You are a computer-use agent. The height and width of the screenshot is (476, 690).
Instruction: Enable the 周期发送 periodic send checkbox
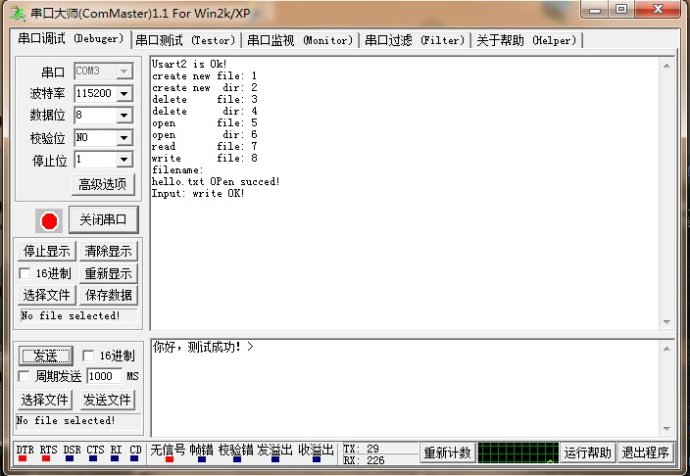25,377
